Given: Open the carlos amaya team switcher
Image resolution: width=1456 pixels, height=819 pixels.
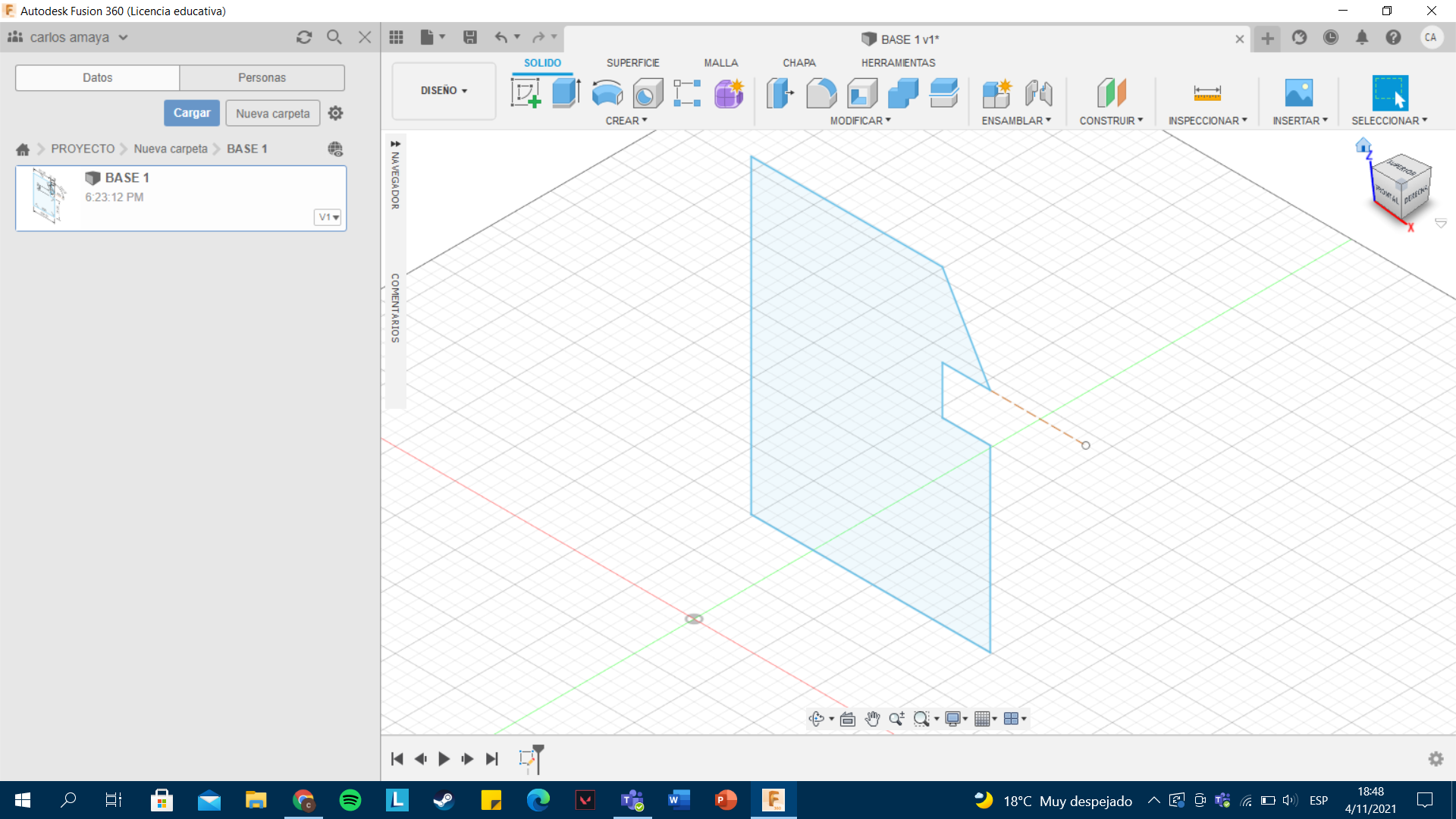Looking at the screenshot, I should [68, 37].
